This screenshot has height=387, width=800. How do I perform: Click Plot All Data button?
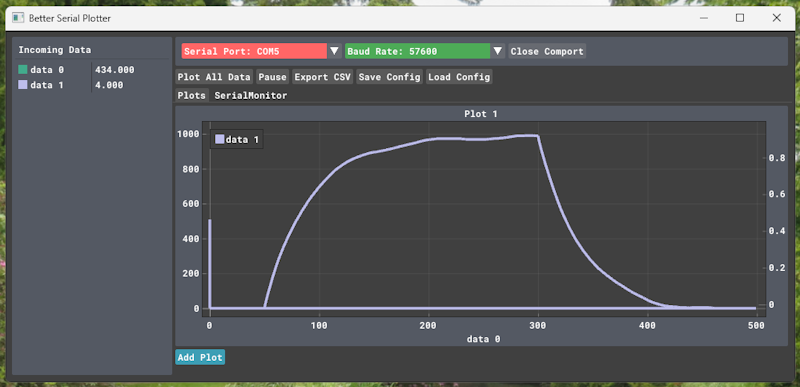(x=214, y=77)
